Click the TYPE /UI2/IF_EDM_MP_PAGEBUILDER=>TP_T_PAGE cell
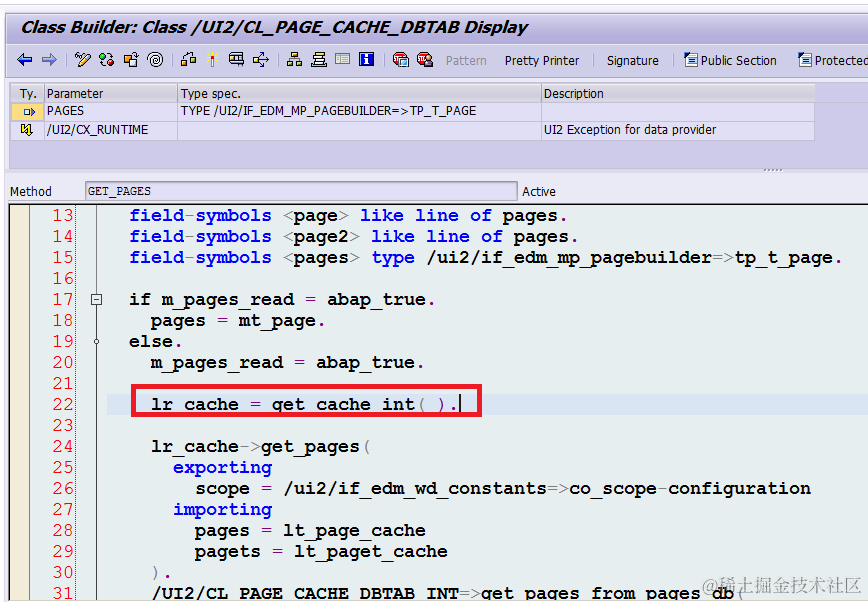Image resolution: width=868 pixels, height=602 pixels. point(359,111)
